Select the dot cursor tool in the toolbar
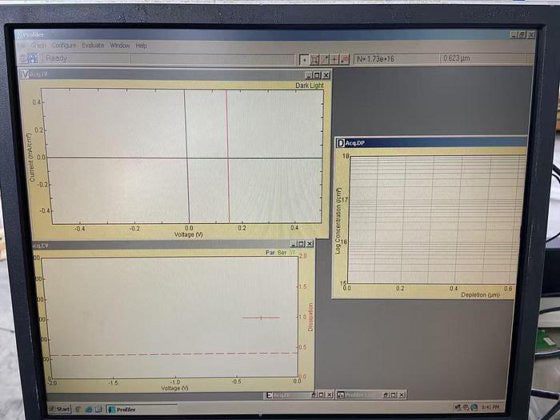560x420 pixels. coord(304,60)
